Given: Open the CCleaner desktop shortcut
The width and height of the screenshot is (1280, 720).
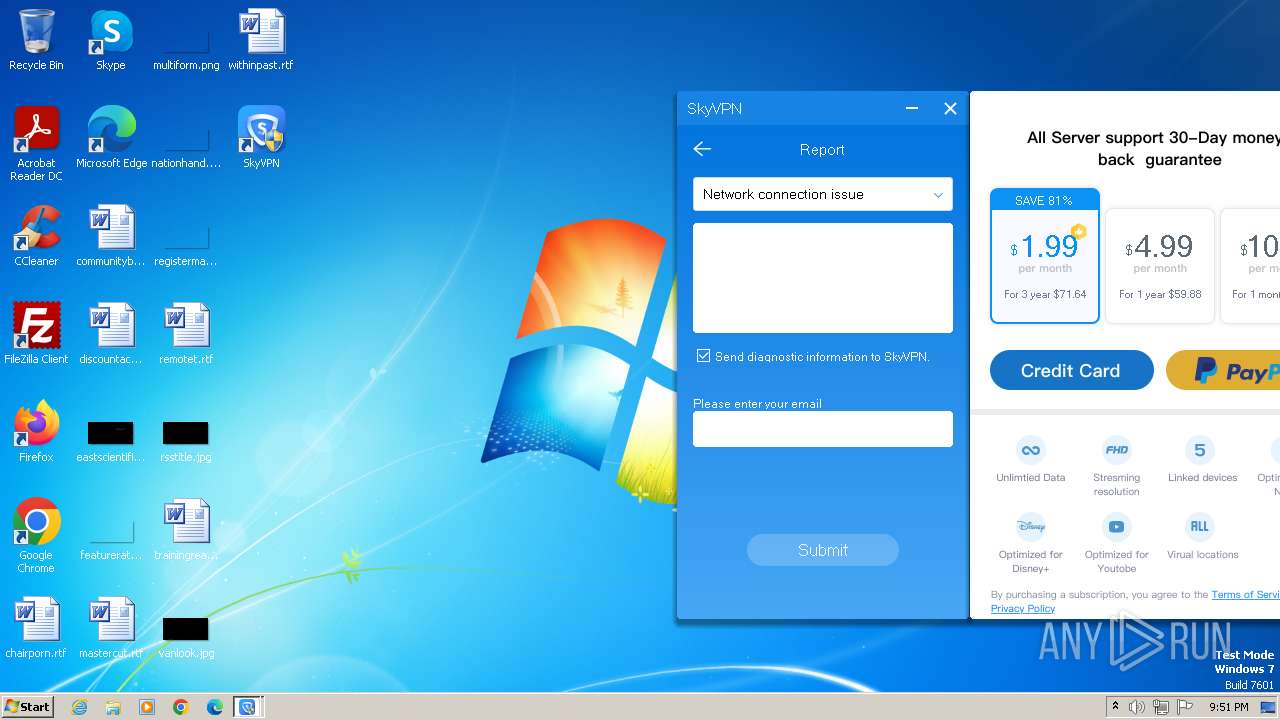Looking at the screenshot, I should pos(36,236).
